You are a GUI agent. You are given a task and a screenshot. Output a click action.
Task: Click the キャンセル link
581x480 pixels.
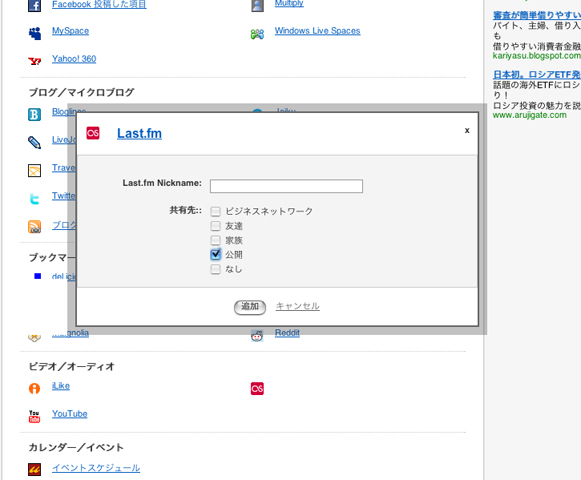click(x=298, y=306)
